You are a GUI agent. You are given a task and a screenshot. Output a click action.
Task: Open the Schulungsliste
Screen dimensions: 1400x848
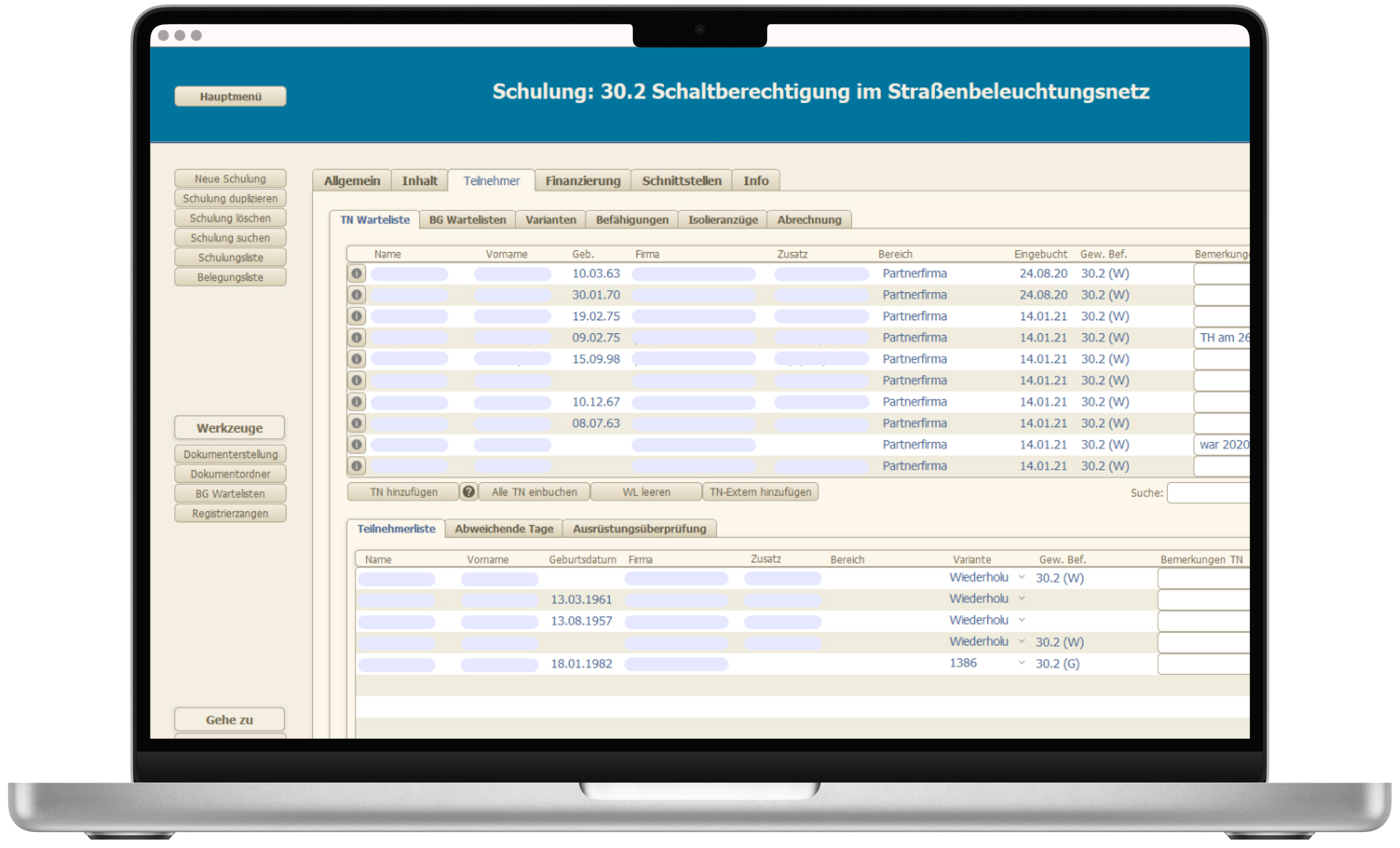click(230, 257)
